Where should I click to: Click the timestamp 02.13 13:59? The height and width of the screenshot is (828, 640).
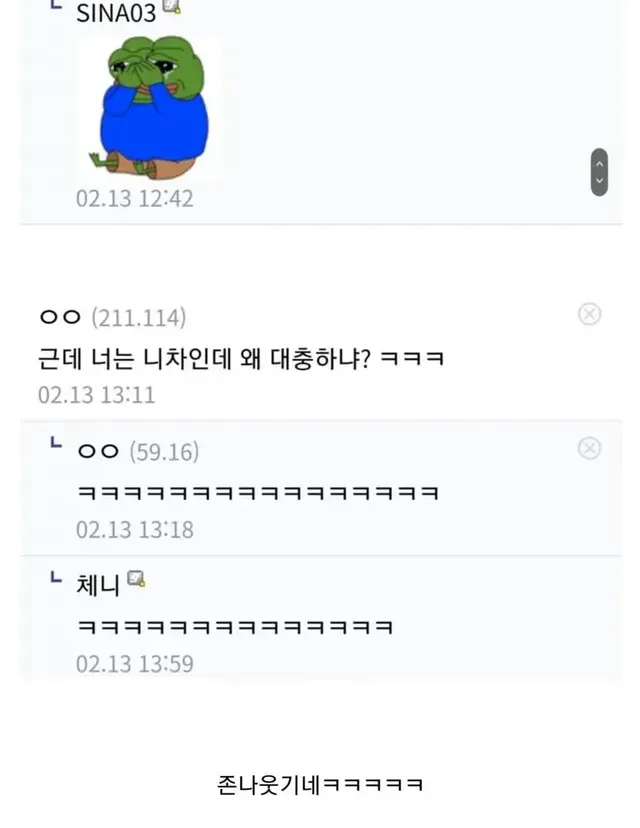[x=134, y=663]
